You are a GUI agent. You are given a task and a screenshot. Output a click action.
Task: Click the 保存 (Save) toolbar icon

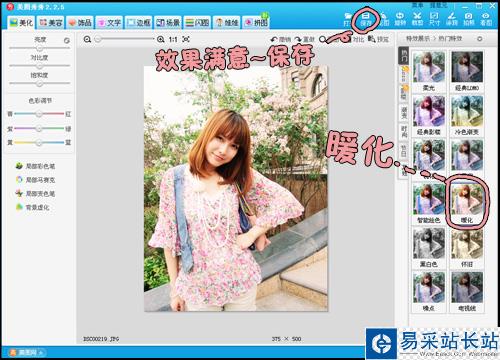point(366,19)
